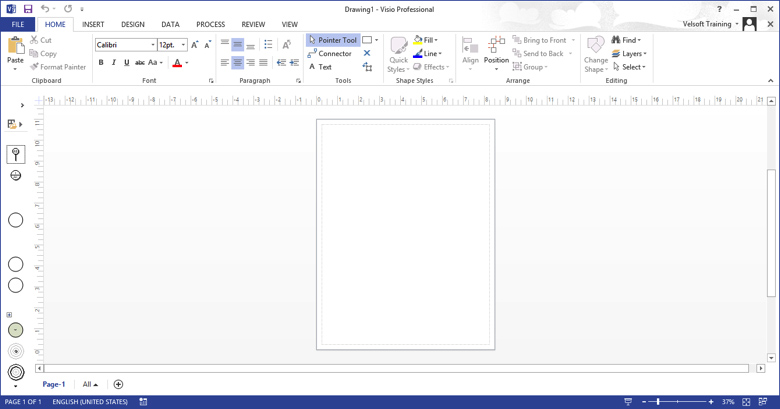
Task: Apply the red font color swatch
Action: (x=177, y=63)
